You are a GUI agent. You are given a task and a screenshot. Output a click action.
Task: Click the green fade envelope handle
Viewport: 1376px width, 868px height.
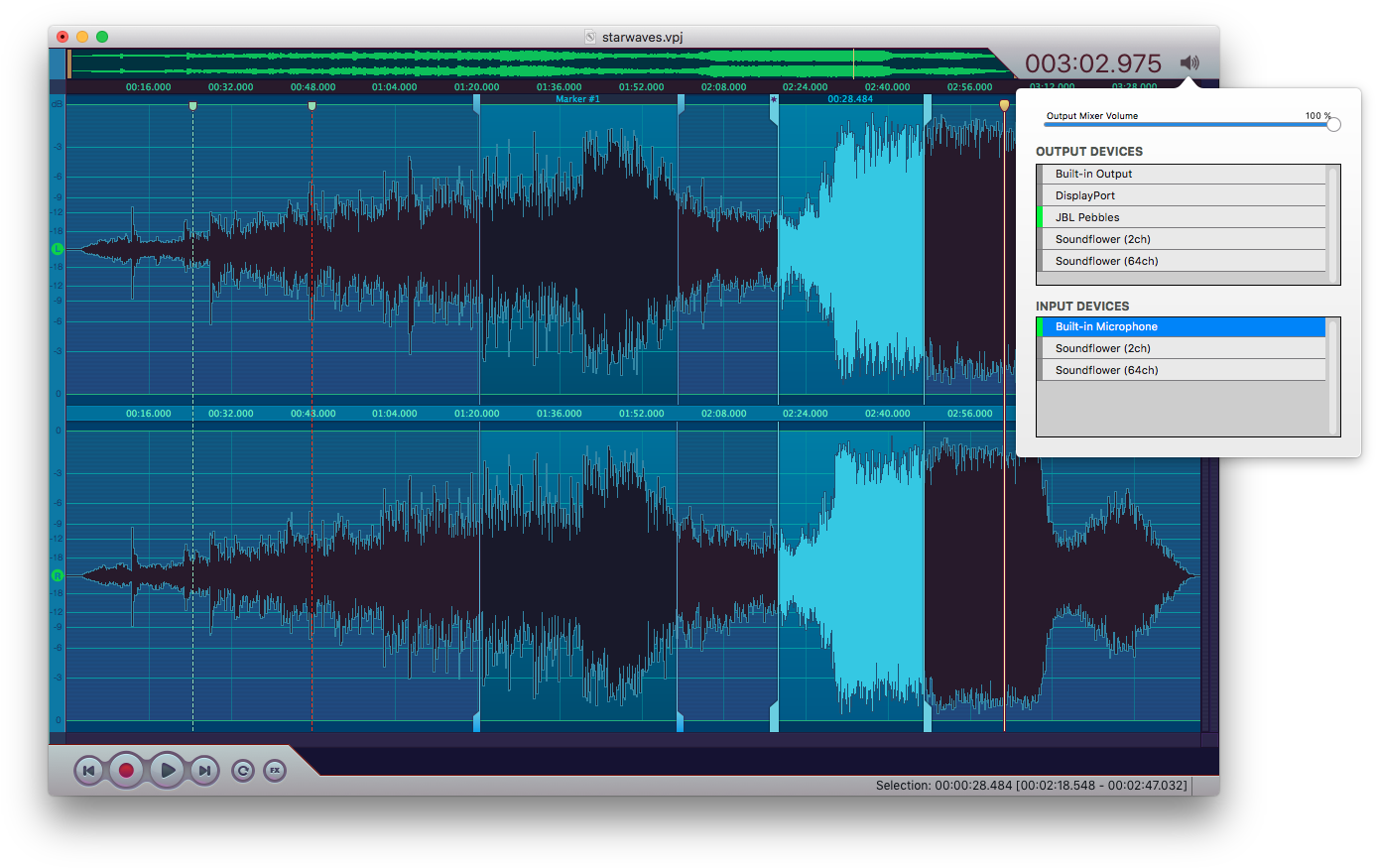pos(192,104)
